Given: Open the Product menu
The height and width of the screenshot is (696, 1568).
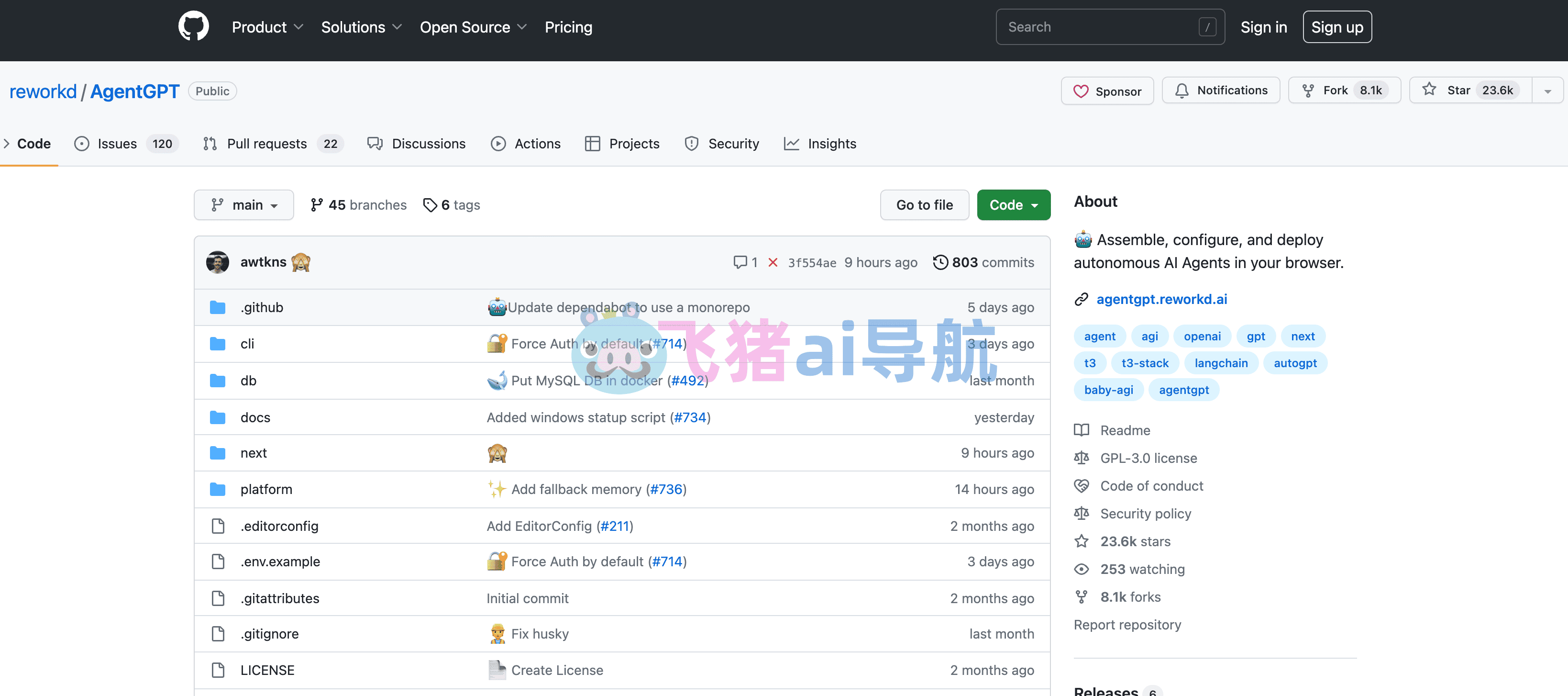Looking at the screenshot, I should coord(267,27).
